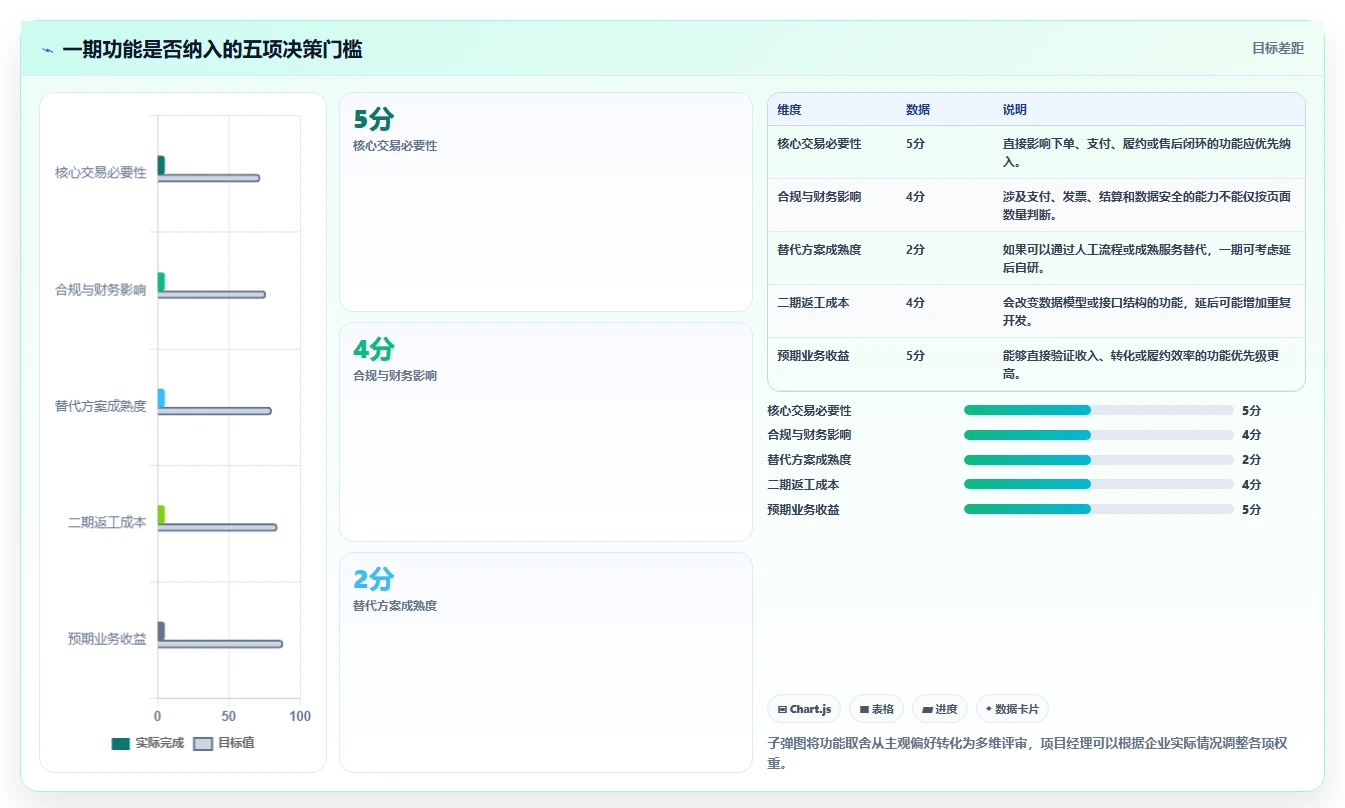The width and height of the screenshot is (1345, 808).
Task: Select the 表格 chip
Action: pos(876,709)
